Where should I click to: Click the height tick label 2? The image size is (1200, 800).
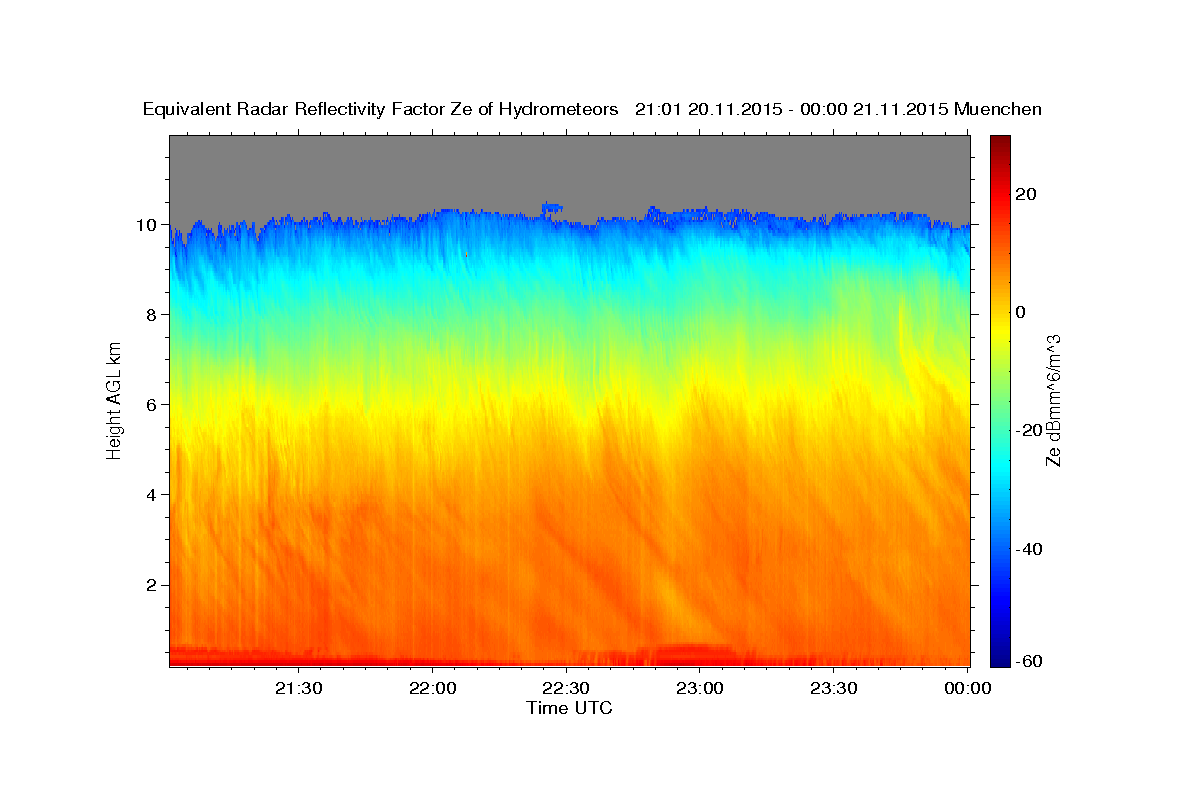(x=153, y=585)
